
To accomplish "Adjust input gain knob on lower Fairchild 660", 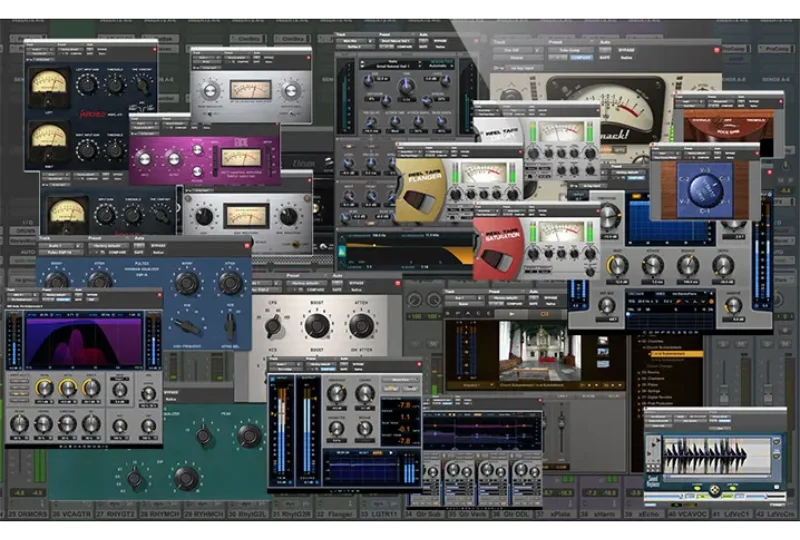I will (x=106, y=215).
